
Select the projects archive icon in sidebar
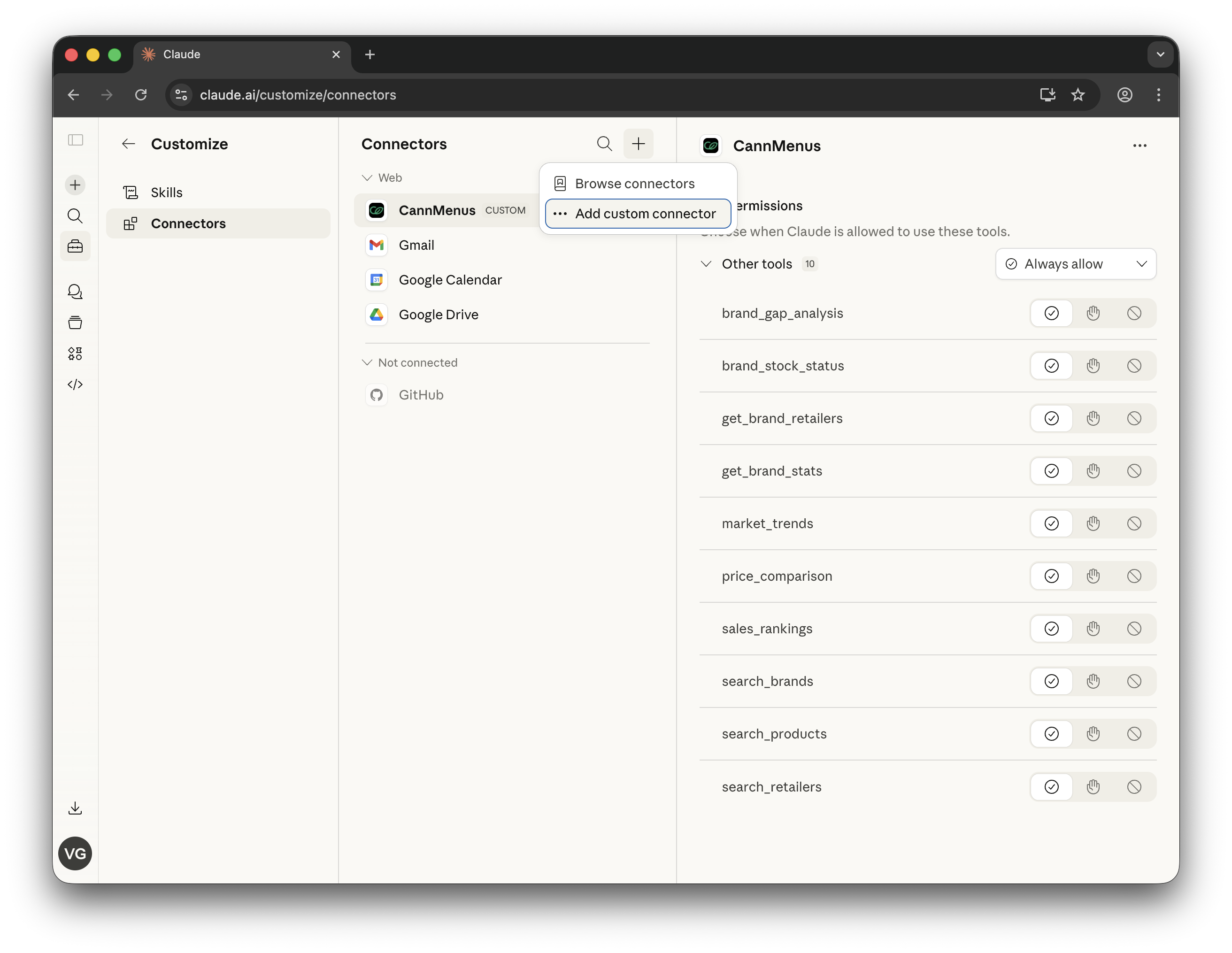point(75,323)
